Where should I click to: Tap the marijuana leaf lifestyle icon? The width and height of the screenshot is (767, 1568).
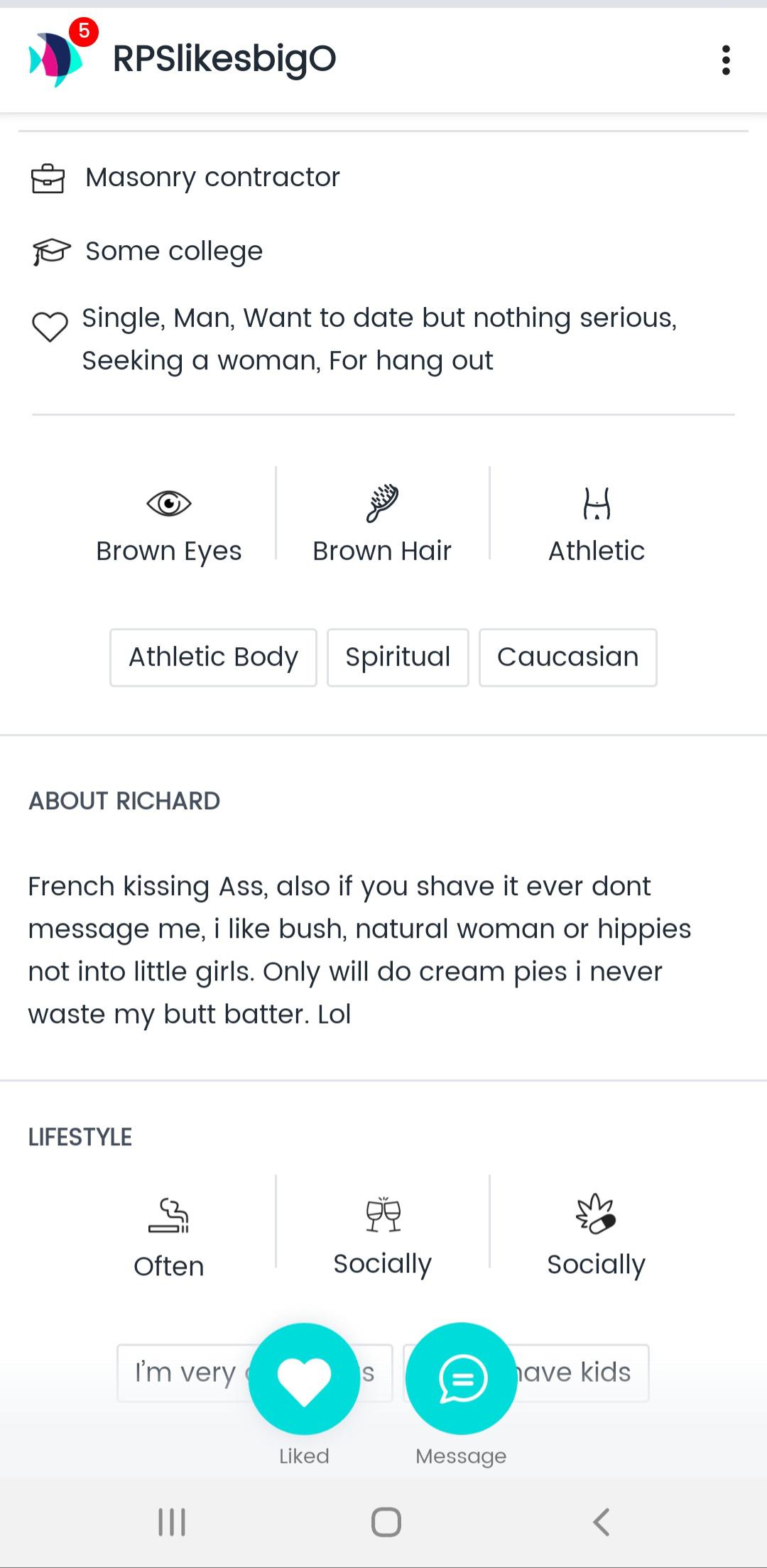596,1213
